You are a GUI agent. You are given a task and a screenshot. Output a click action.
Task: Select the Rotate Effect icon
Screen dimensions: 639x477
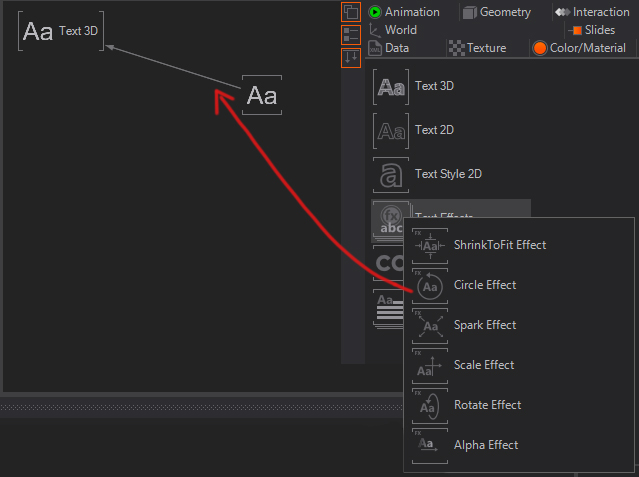click(x=429, y=405)
